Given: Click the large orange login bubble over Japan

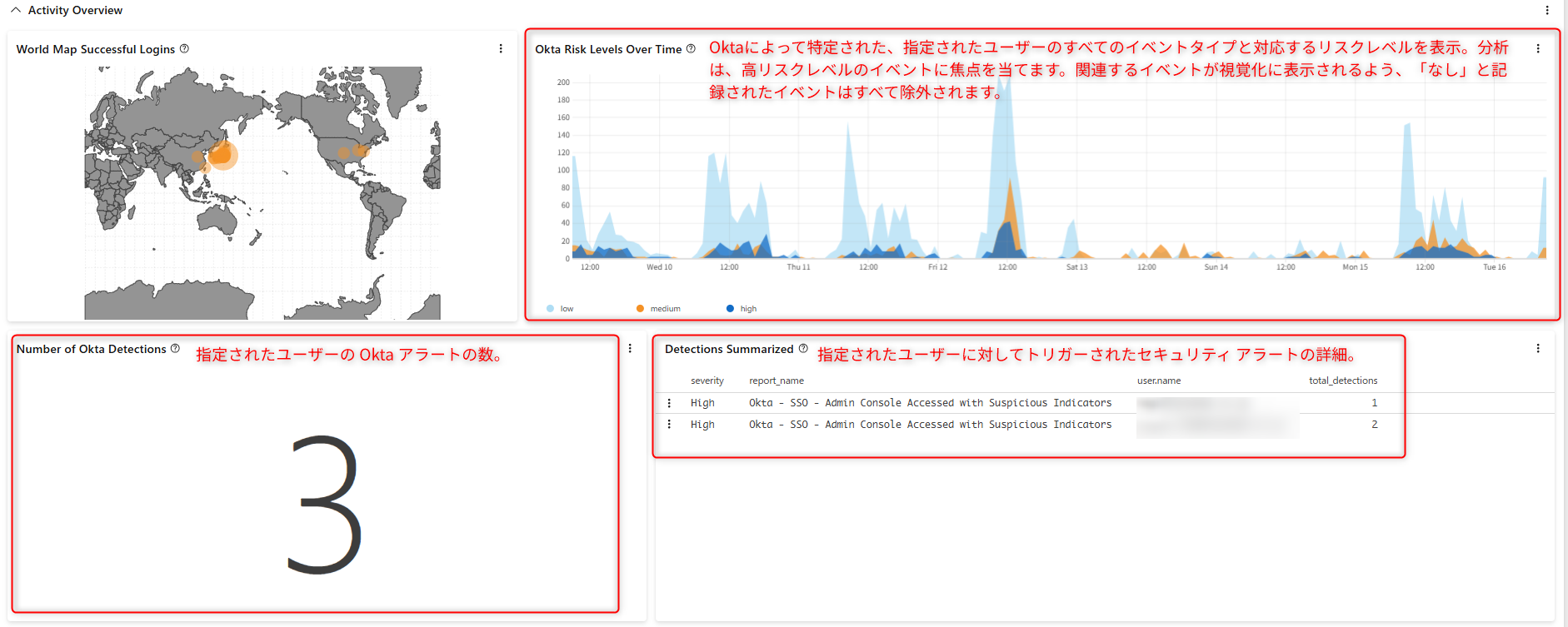Looking at the screenshot, I should (222, 155).
